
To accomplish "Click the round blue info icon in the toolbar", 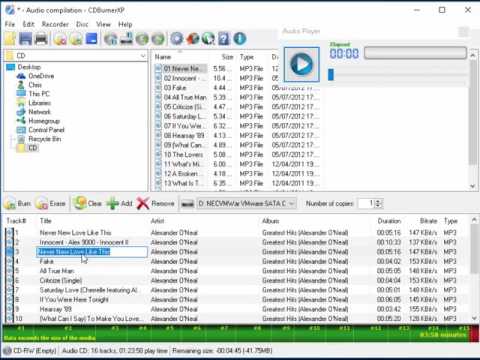I will pyautogui.click(x=240, y=39).
